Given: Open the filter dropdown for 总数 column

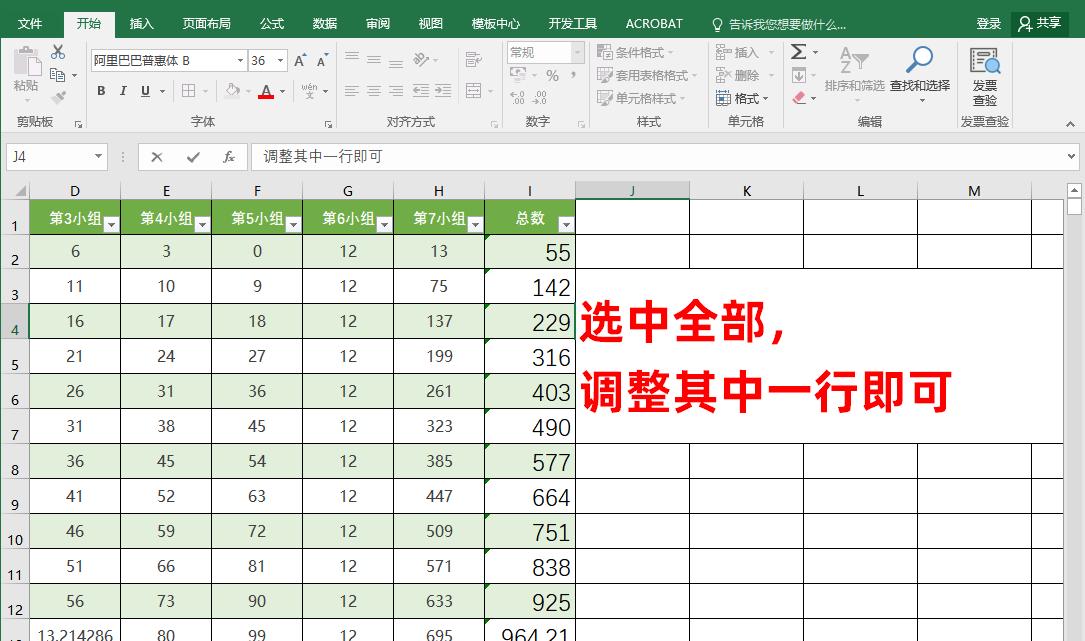Looking at the screenshot, I should (566, 225).
